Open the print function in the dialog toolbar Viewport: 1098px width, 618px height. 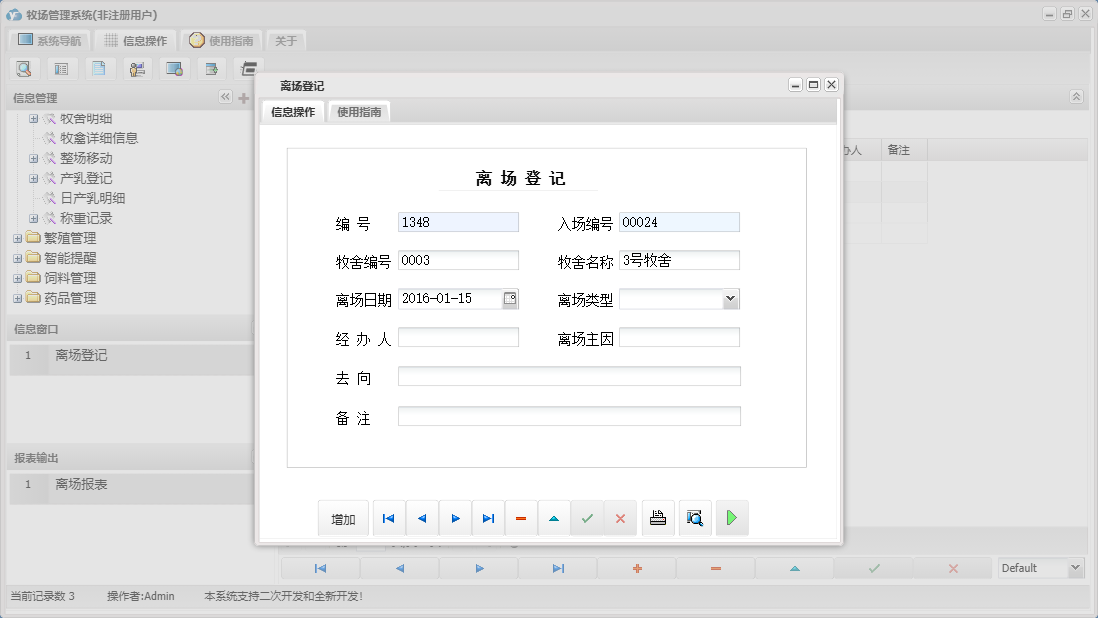[x=658, y=518]
